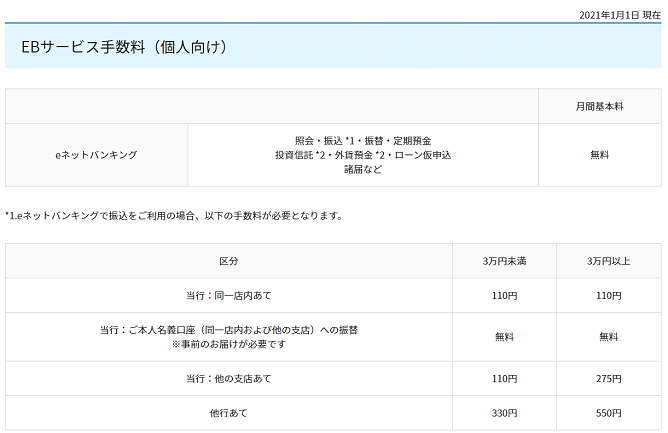Click the 550円 fee cell
Screen dimensions: 668x433
(x=609, y=413)
